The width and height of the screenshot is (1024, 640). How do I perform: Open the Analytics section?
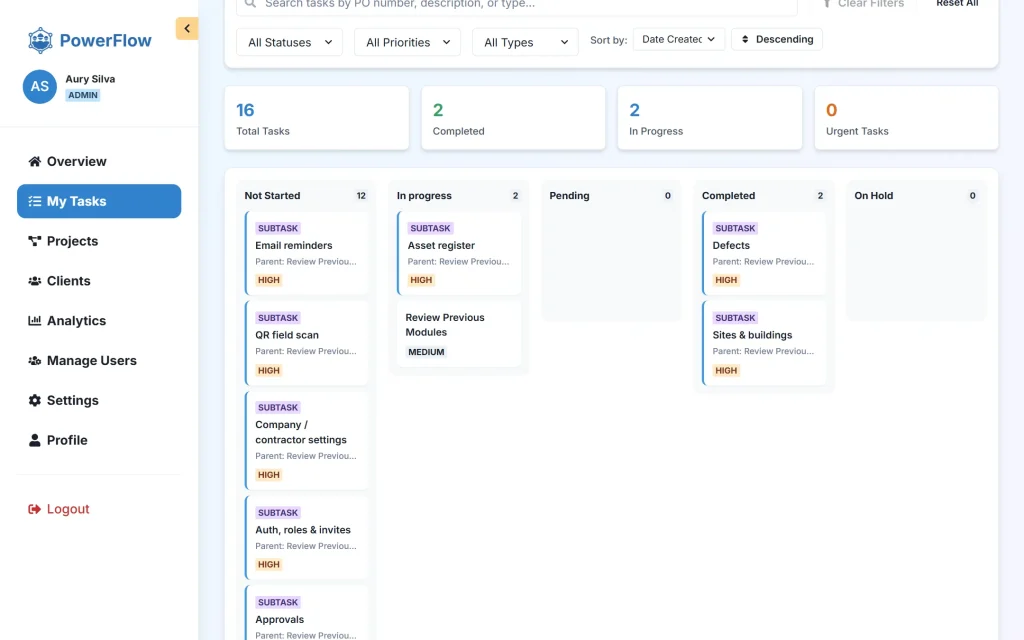point(99,321)
